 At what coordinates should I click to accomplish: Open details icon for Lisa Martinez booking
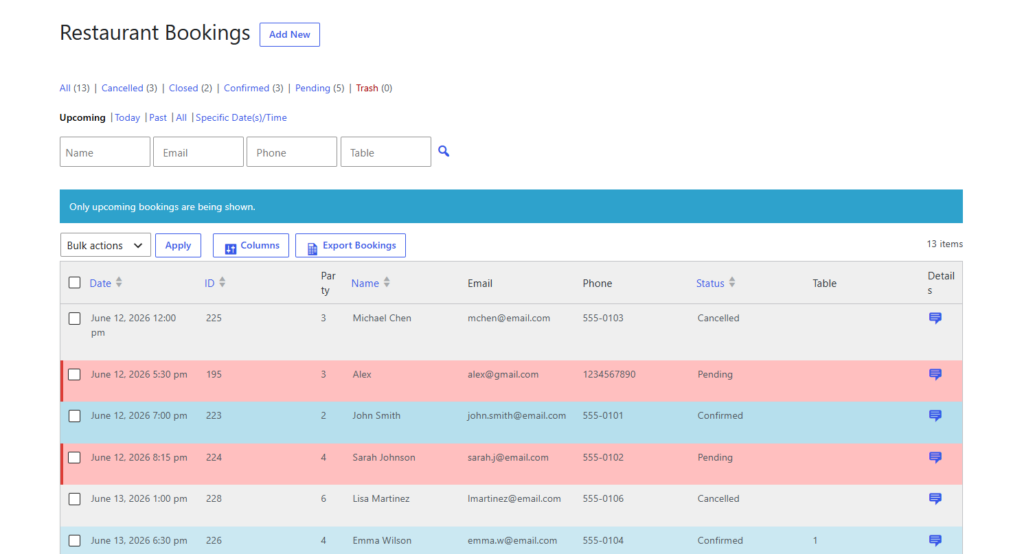point(935,498)
